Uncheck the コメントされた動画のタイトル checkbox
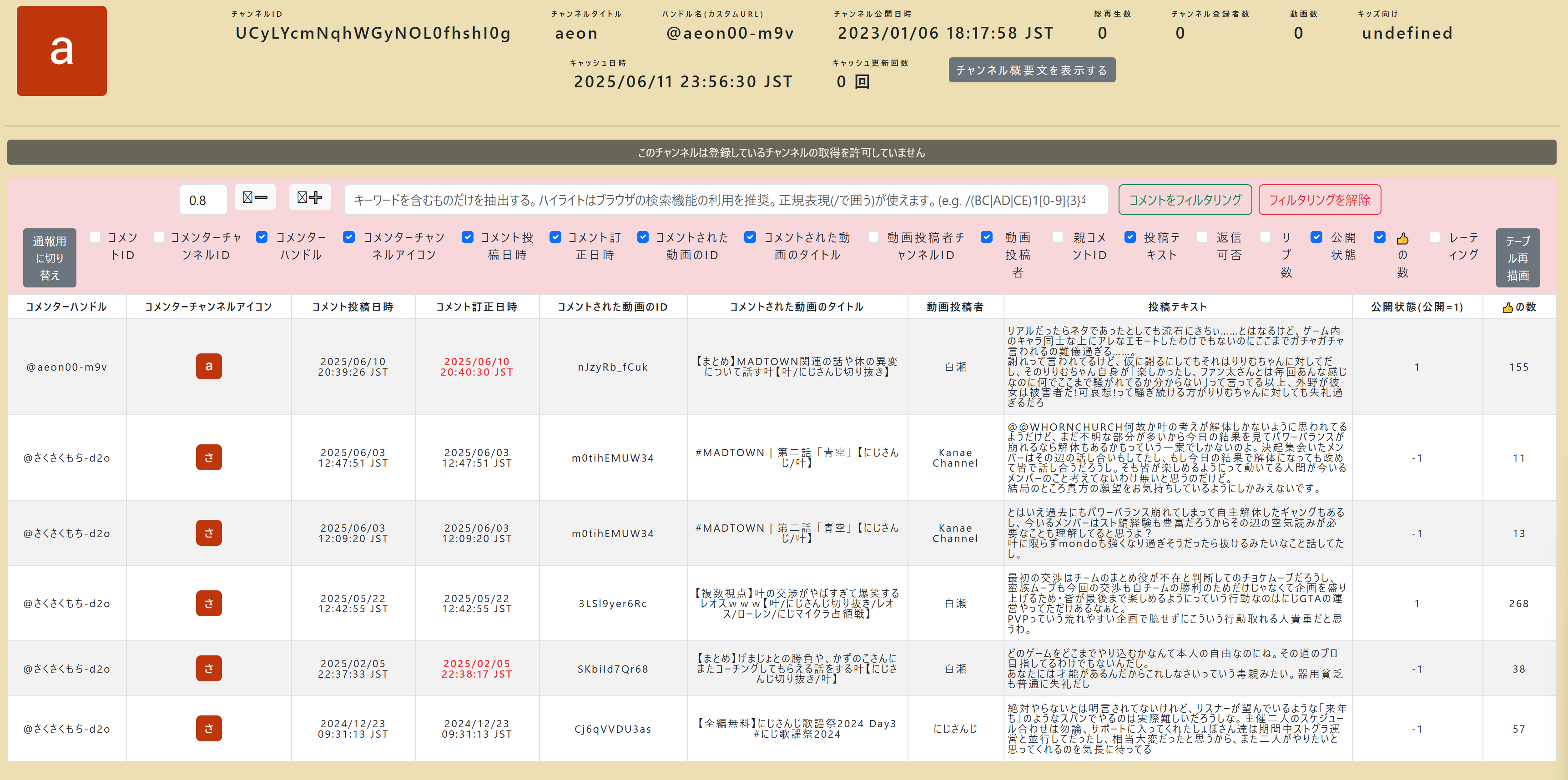This screenshot has width=1568, height=780. [x=751, y=237]
